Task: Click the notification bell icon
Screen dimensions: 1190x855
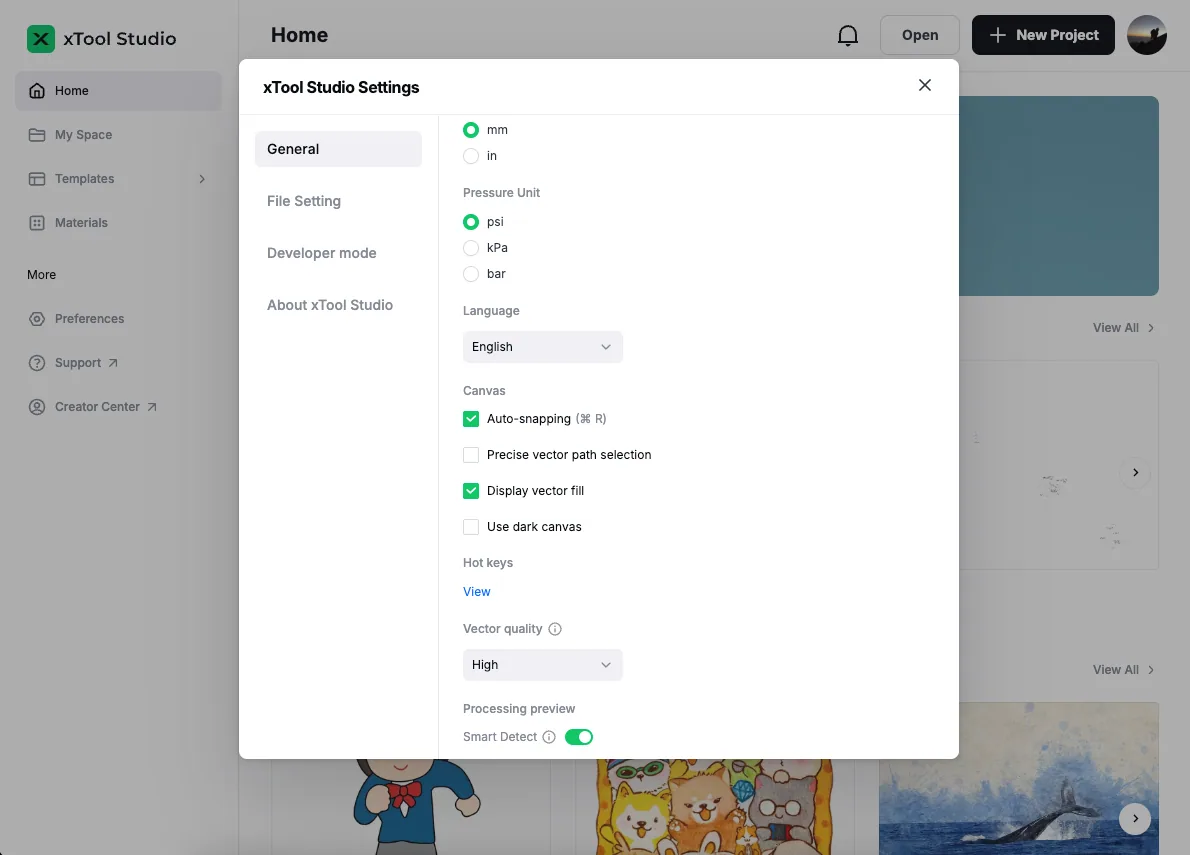Action: (x=848, y=35)
